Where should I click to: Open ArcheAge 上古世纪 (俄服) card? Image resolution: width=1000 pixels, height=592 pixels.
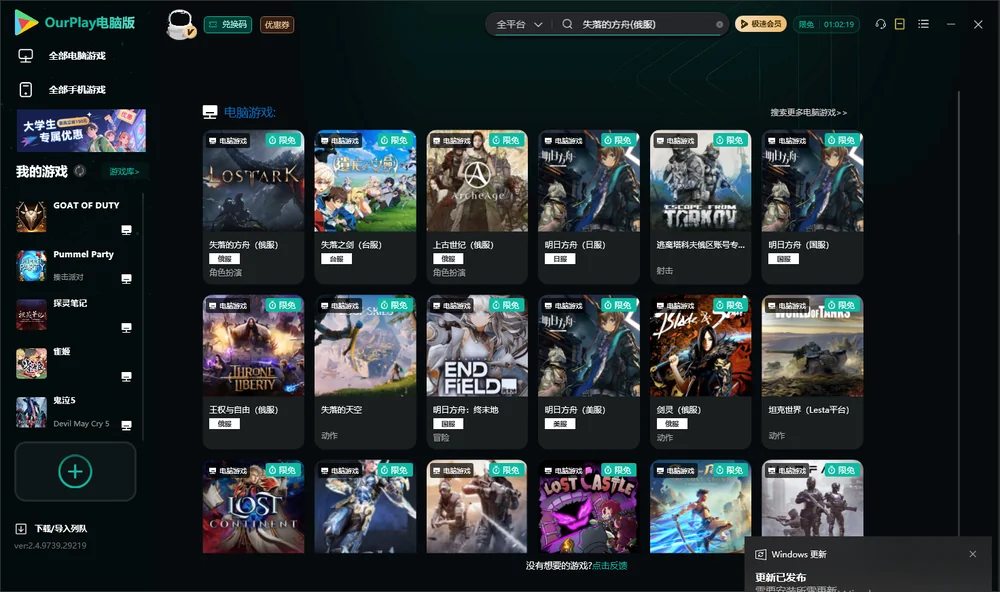coord(477,207)
